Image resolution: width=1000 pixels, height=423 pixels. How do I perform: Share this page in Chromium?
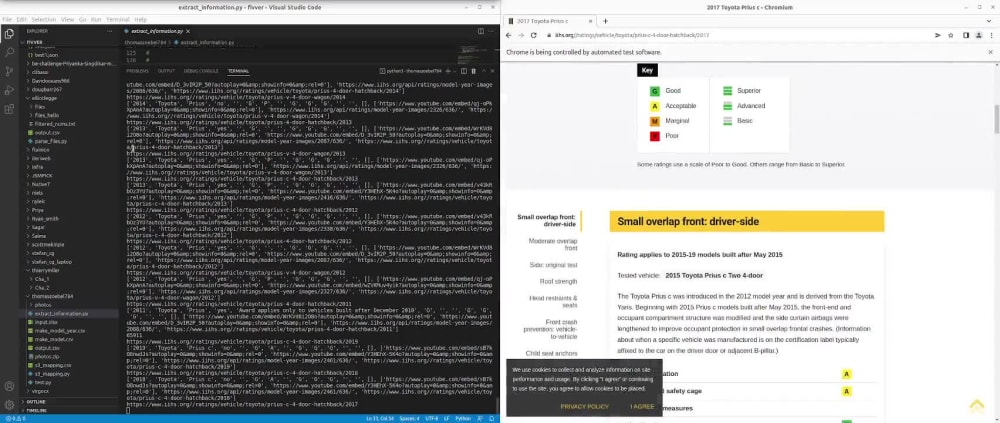(938, 35)
